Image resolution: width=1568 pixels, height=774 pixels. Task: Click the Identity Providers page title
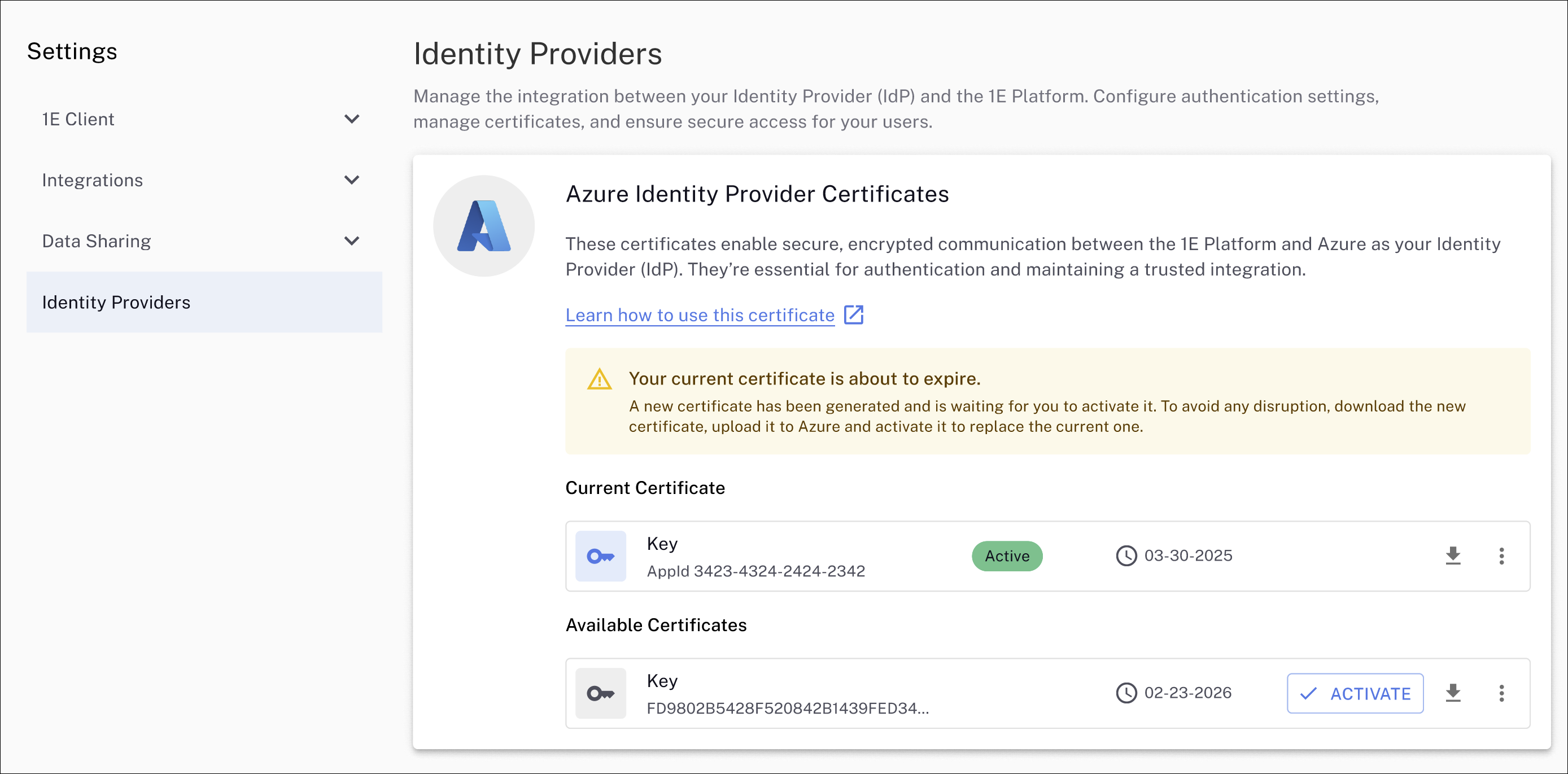point(538,54)
